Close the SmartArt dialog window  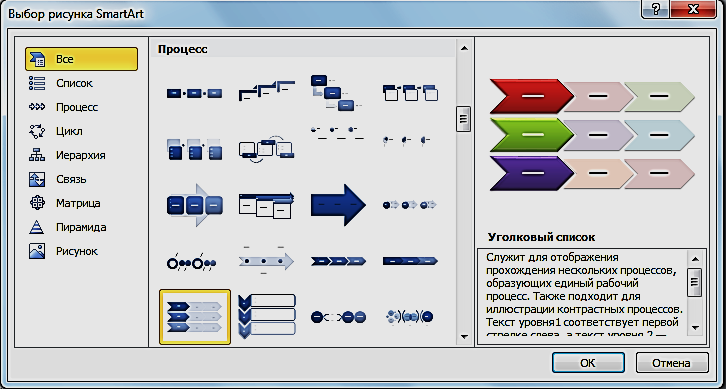click(x=693, y=9)
